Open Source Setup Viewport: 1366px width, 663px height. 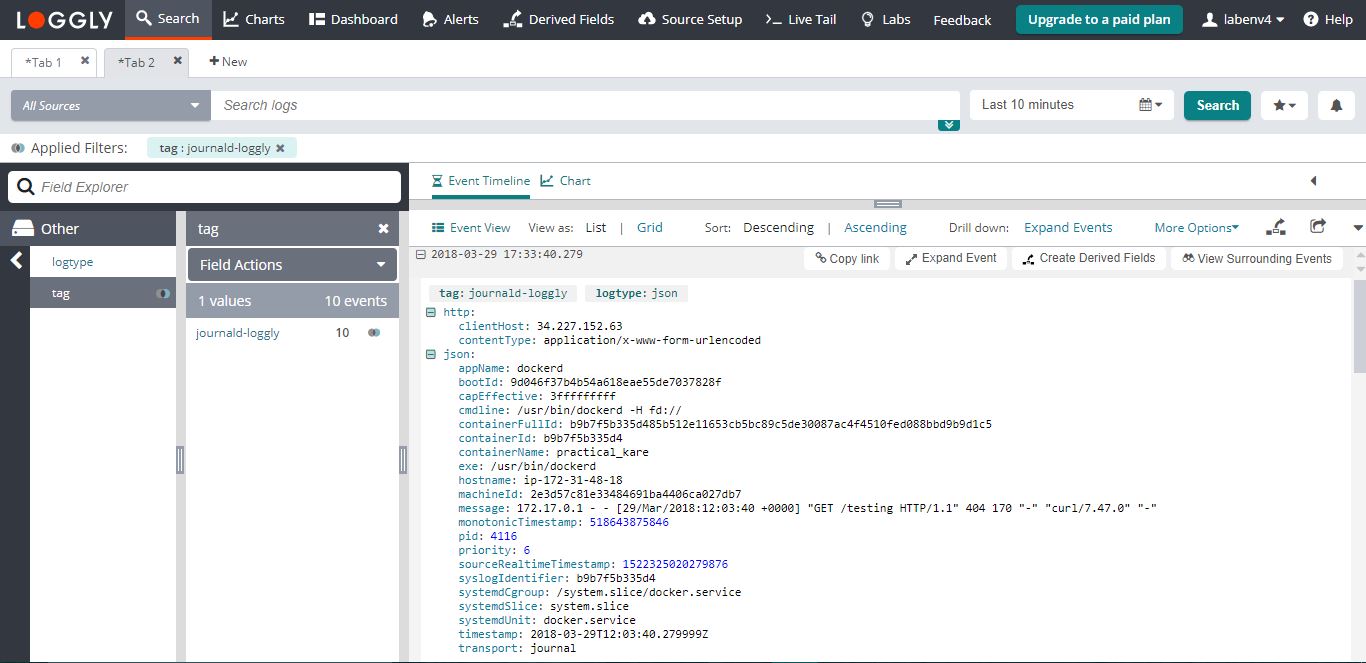tap(690, 18)
